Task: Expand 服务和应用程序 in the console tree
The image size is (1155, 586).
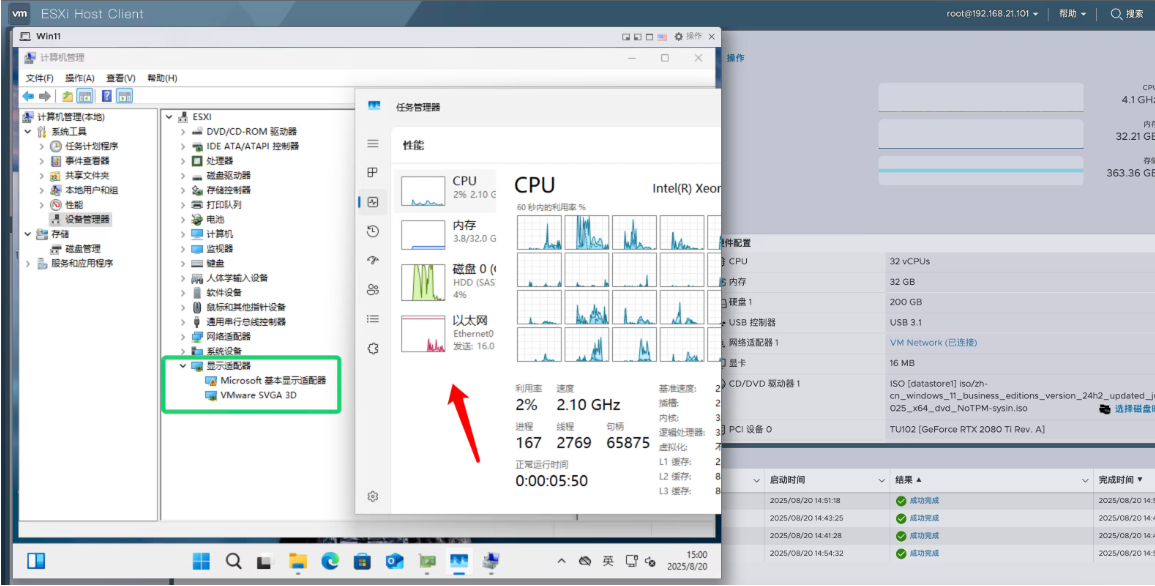Action: click(28, 263)
